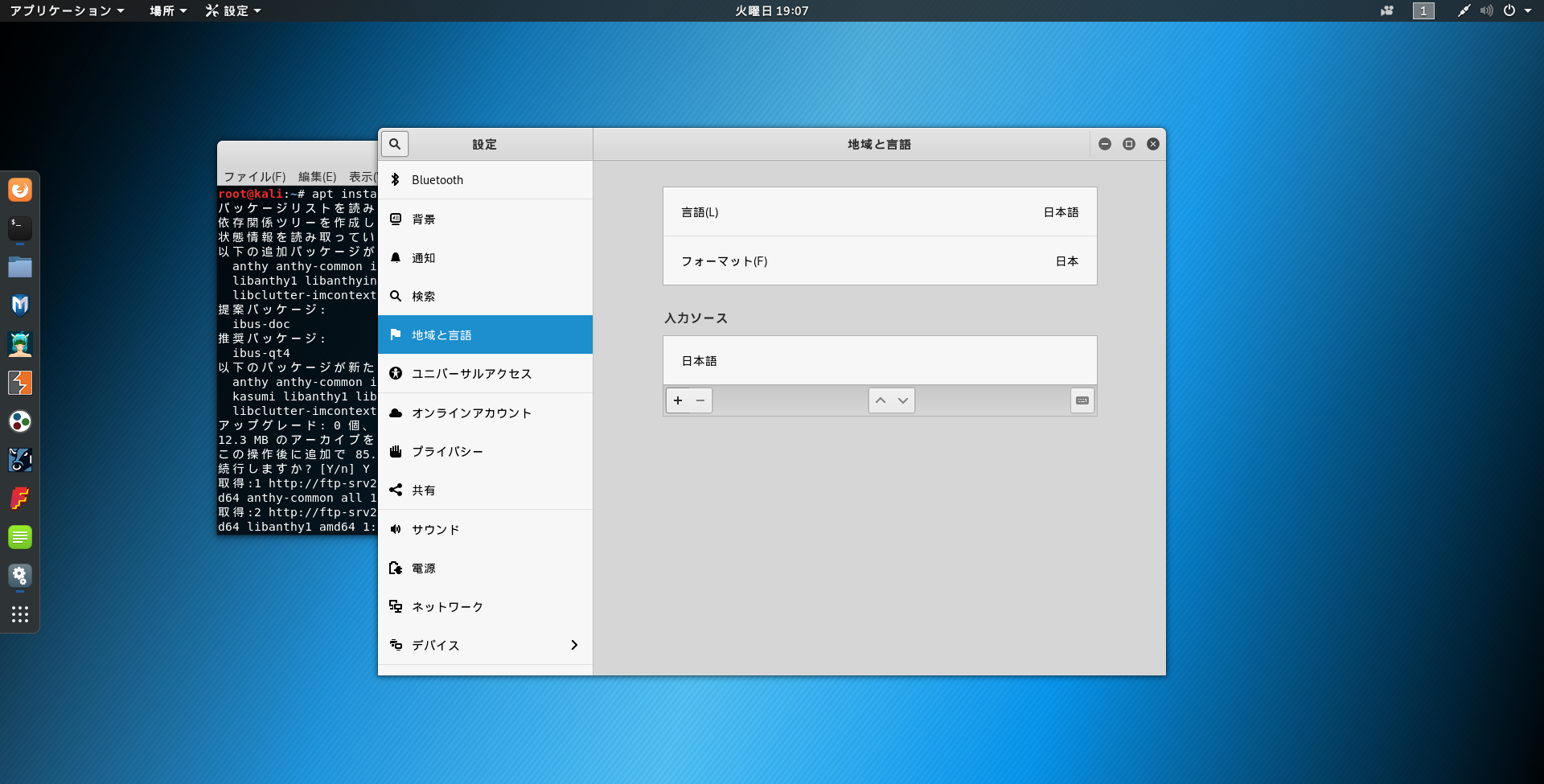Open ファイル(F) menu in terminal window

click(254, 176)
